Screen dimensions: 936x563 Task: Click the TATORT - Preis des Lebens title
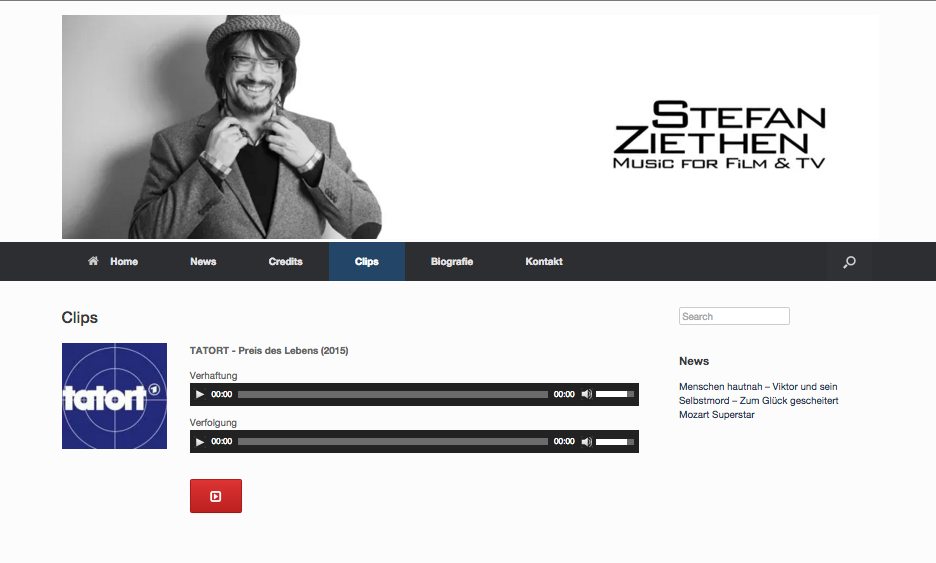pyautogui.click(x=269, y=351)
